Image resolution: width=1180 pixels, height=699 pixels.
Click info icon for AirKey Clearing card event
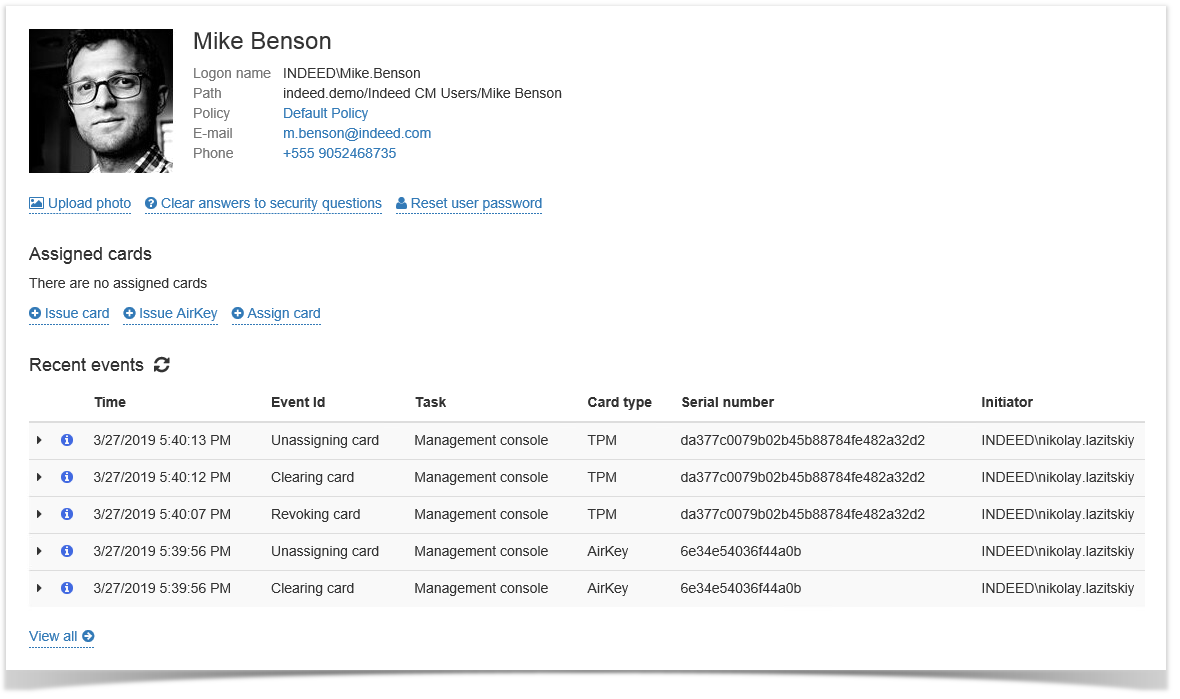click(x=67, y=588)
